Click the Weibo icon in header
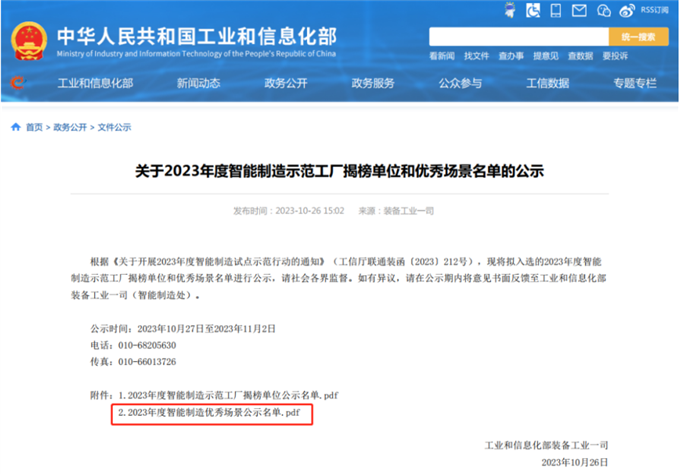The height and width of the screenshot is (474, 680). coord(627,10)
